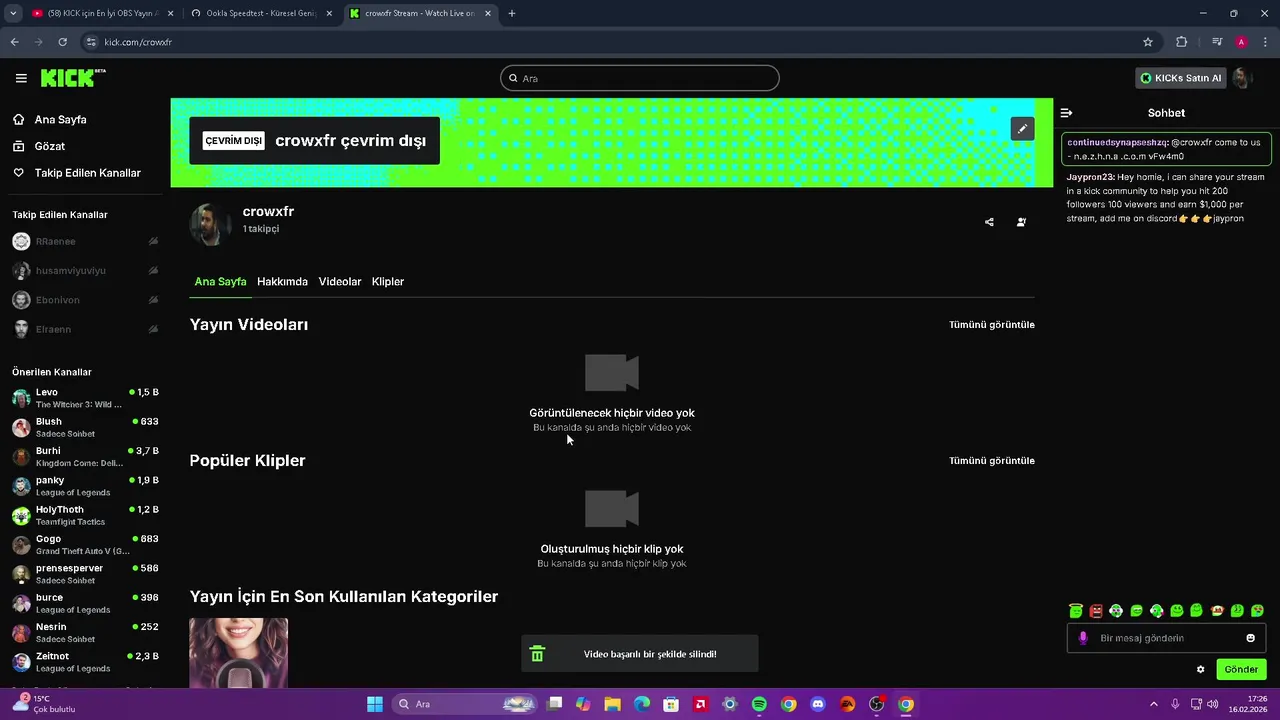Open File Explorer from taskbar
This screenshot has height=720, width=1280.
612,704
